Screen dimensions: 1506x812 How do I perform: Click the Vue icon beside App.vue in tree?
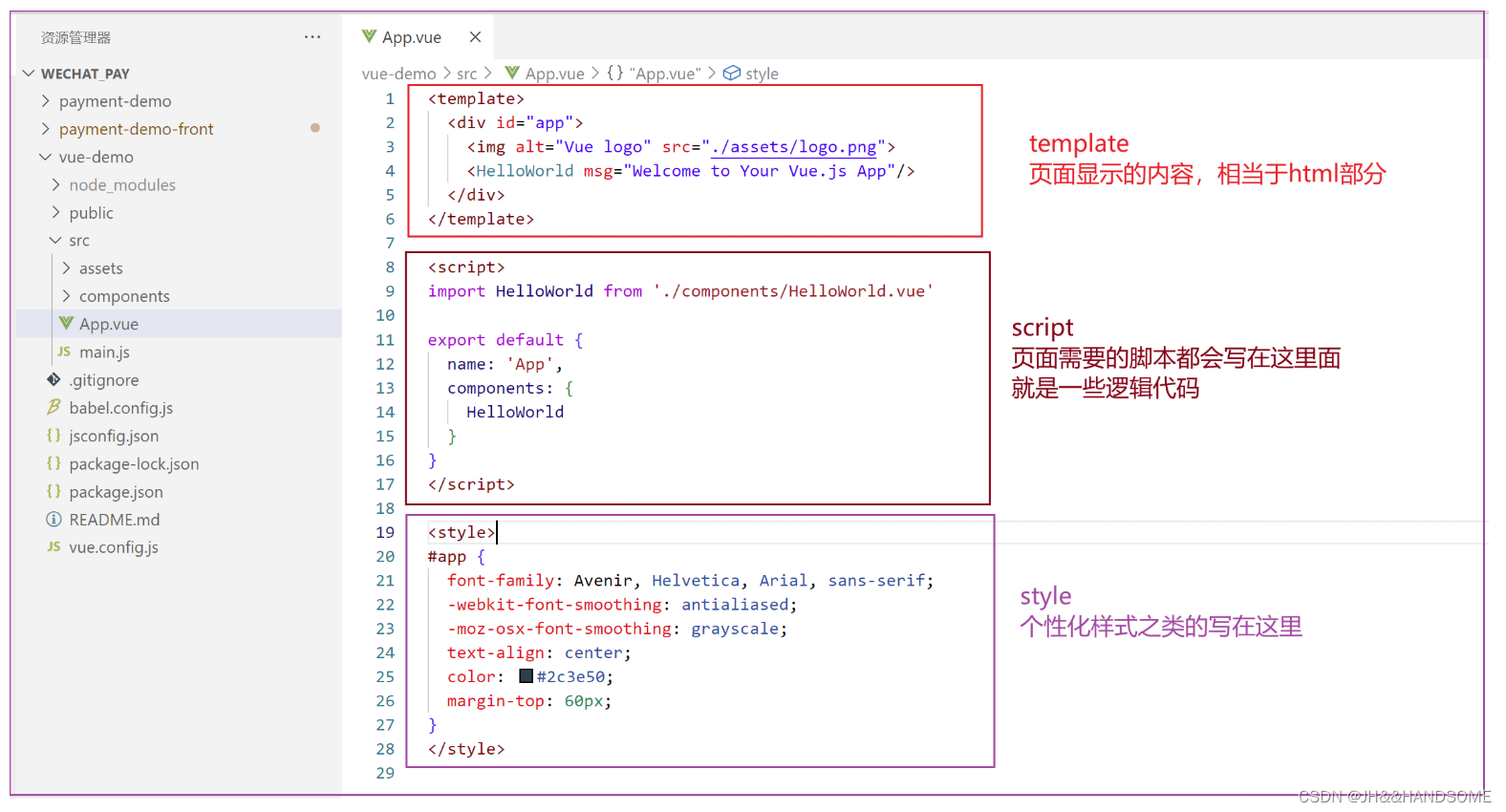pyautogui.click(x=66, y=323)
